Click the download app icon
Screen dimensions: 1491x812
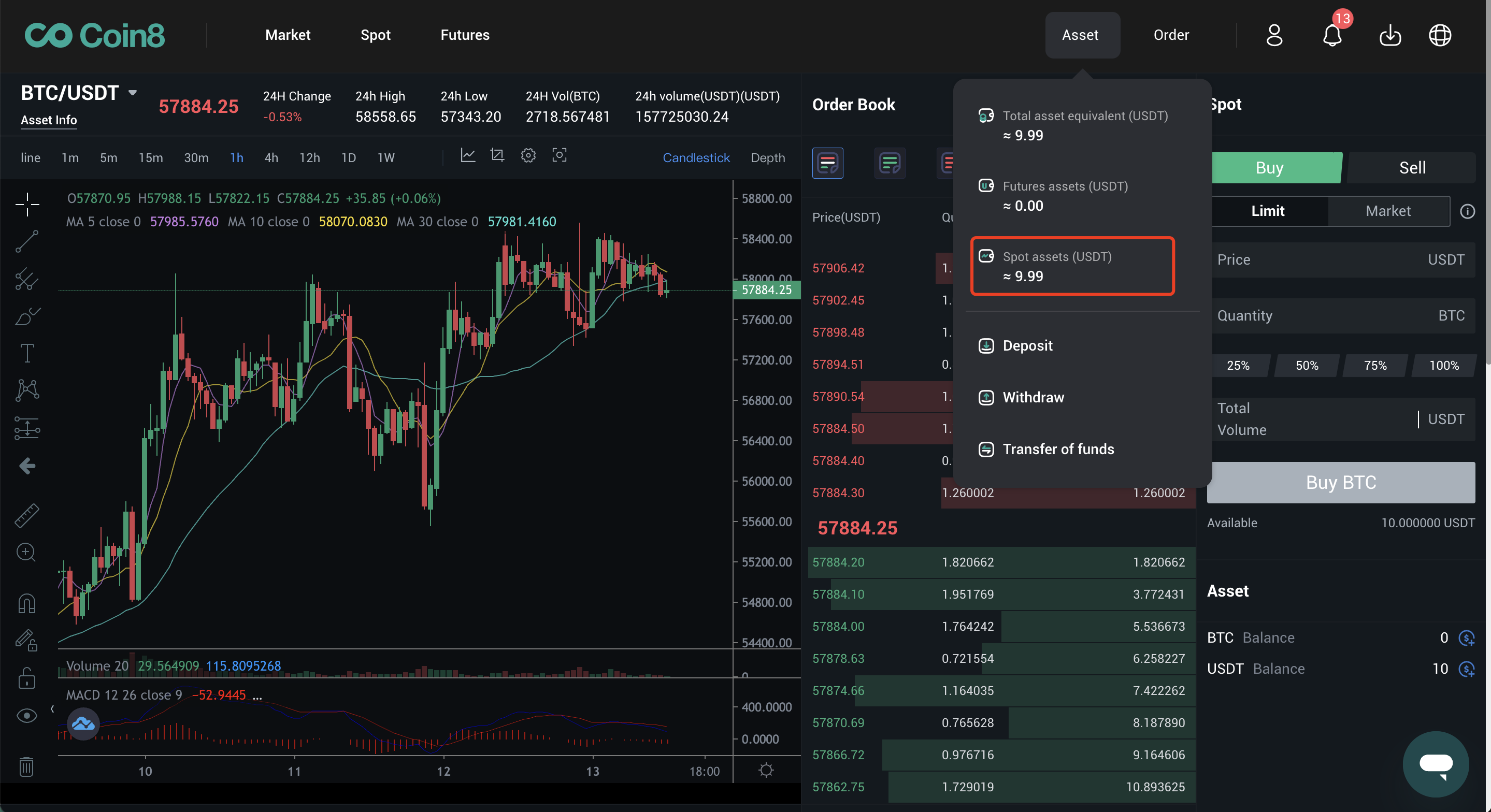pyautogui.click(x=1389, y=36)
